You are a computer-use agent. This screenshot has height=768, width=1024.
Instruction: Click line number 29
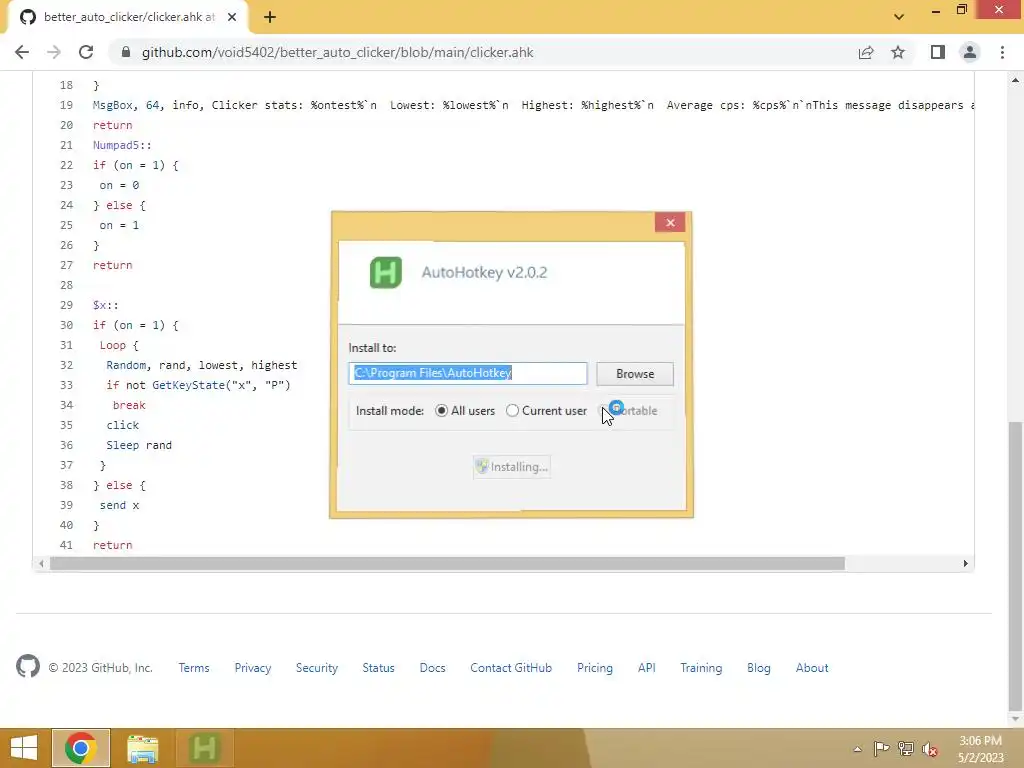click(66, 305)
